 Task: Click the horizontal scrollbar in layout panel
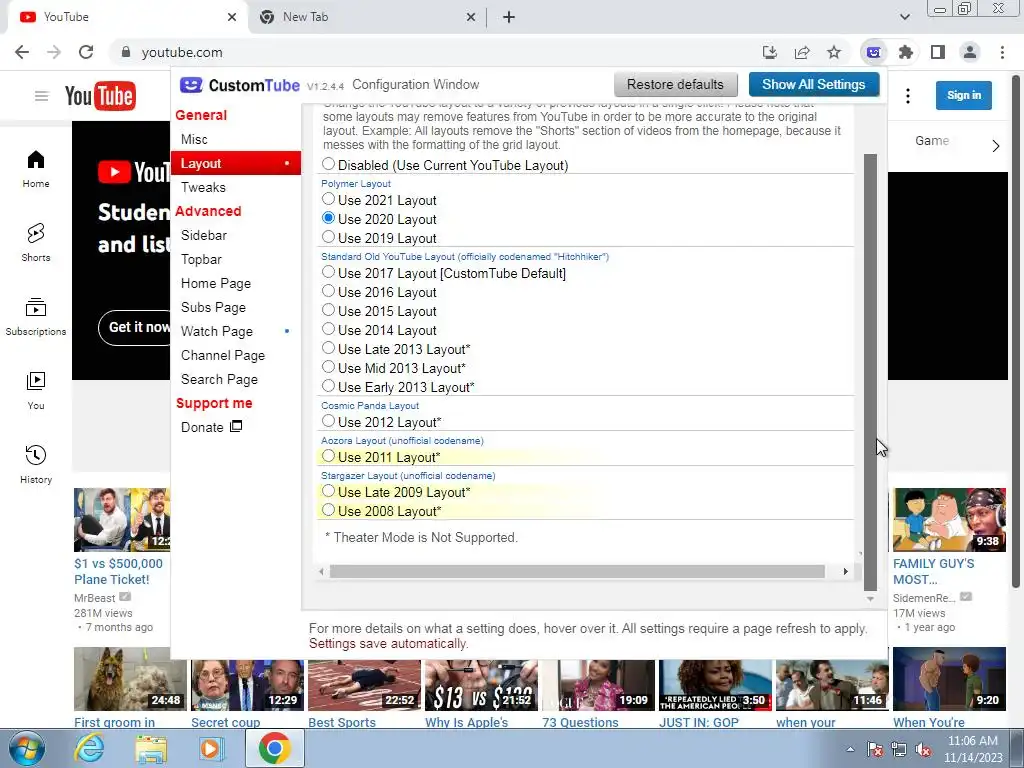(577, 571)
